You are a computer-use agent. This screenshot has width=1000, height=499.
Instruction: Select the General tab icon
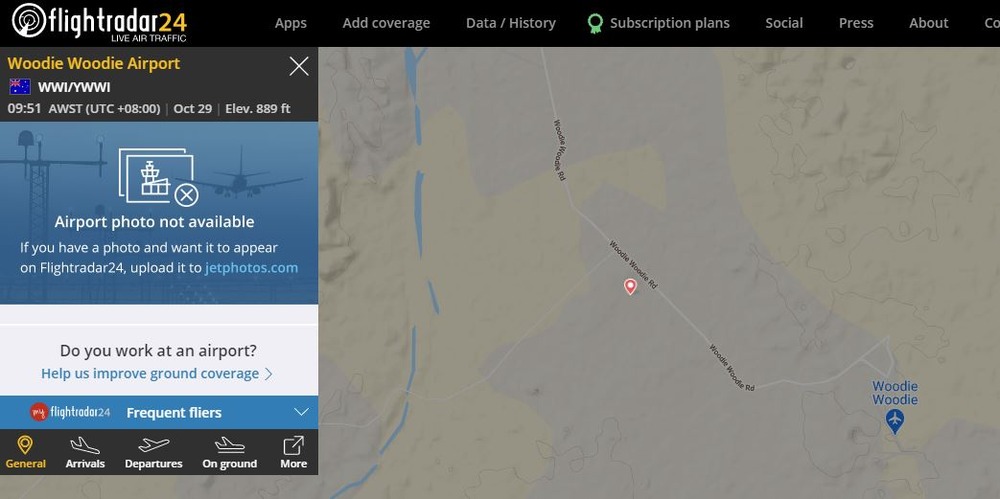(25, 446)
